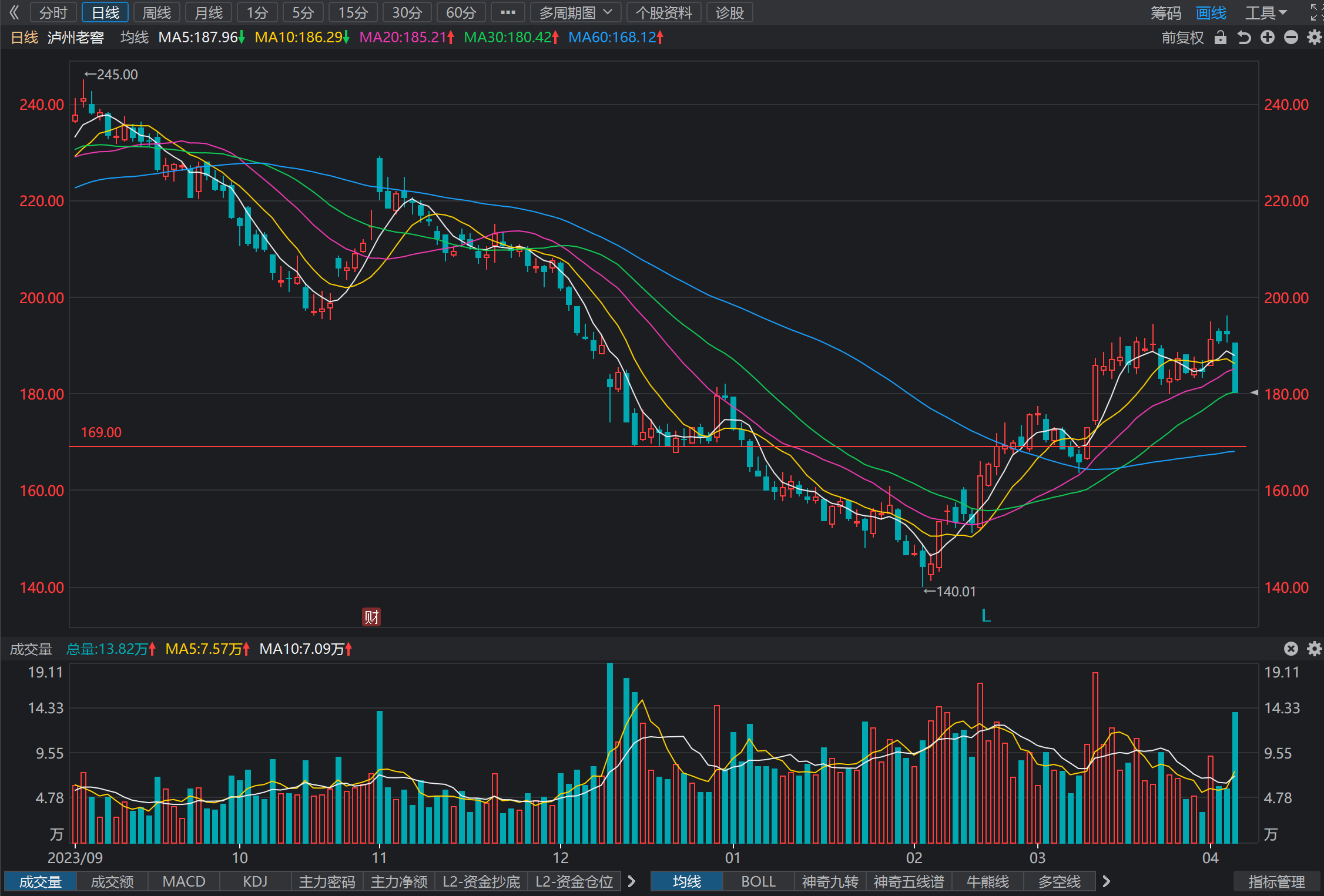Open the fullscreen expand icon

coord(1316,12)
